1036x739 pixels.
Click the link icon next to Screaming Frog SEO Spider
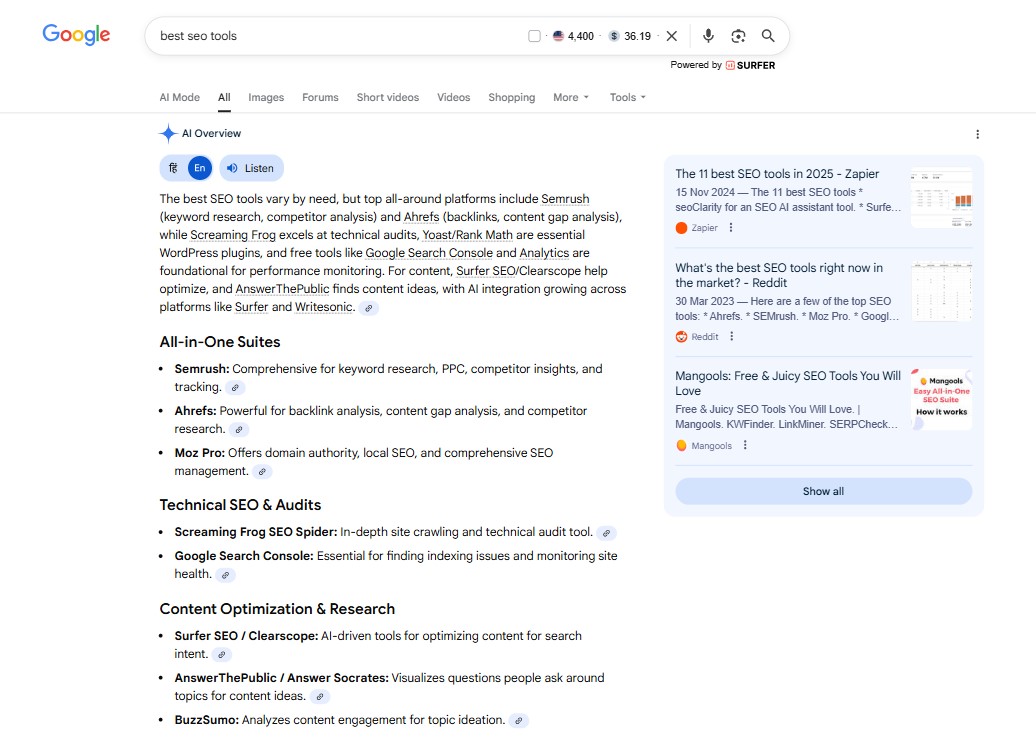(606, 533)
